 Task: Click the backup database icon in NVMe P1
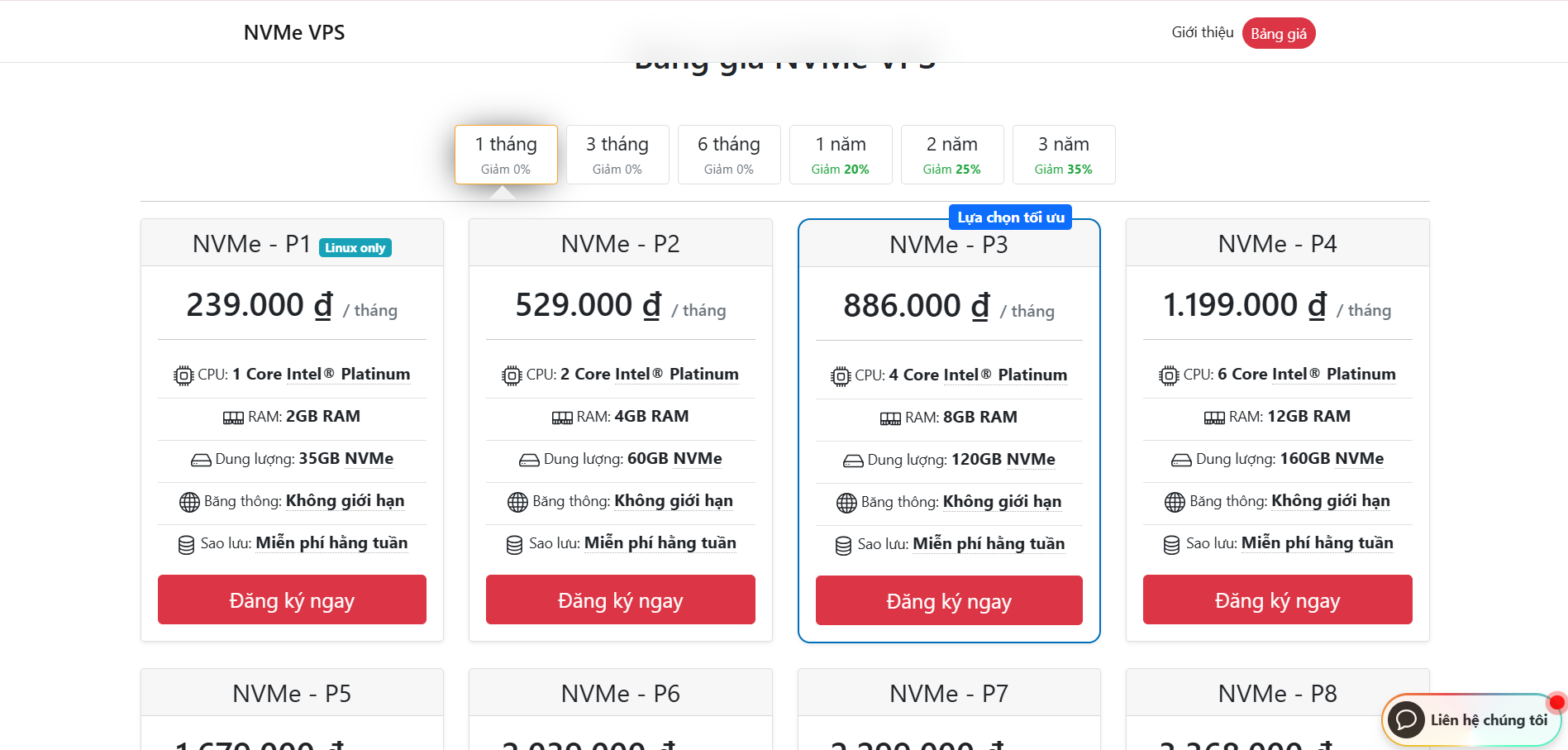(x=187, y=545)
